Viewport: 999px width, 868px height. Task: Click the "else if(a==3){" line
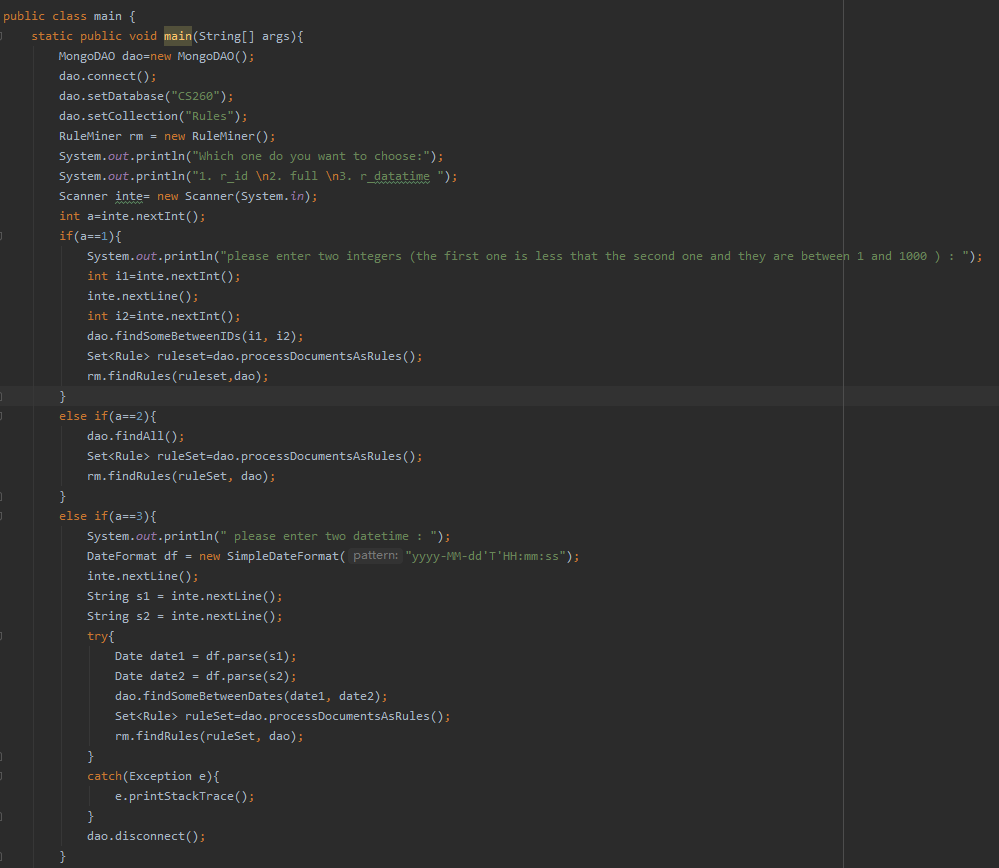click(108, 516)
